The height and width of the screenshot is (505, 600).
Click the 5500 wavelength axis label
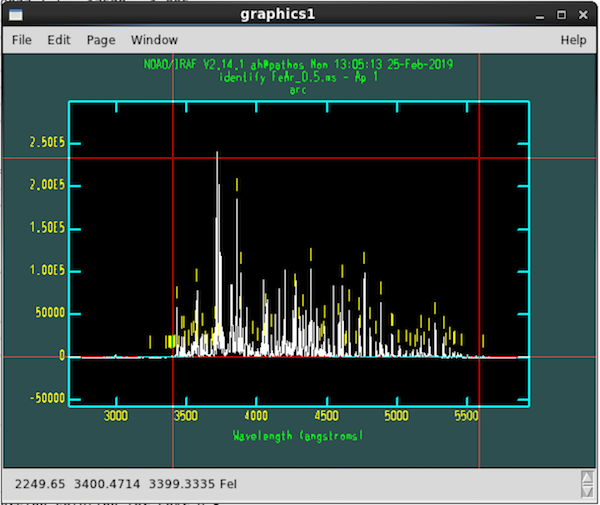click(x=466, y=415)
